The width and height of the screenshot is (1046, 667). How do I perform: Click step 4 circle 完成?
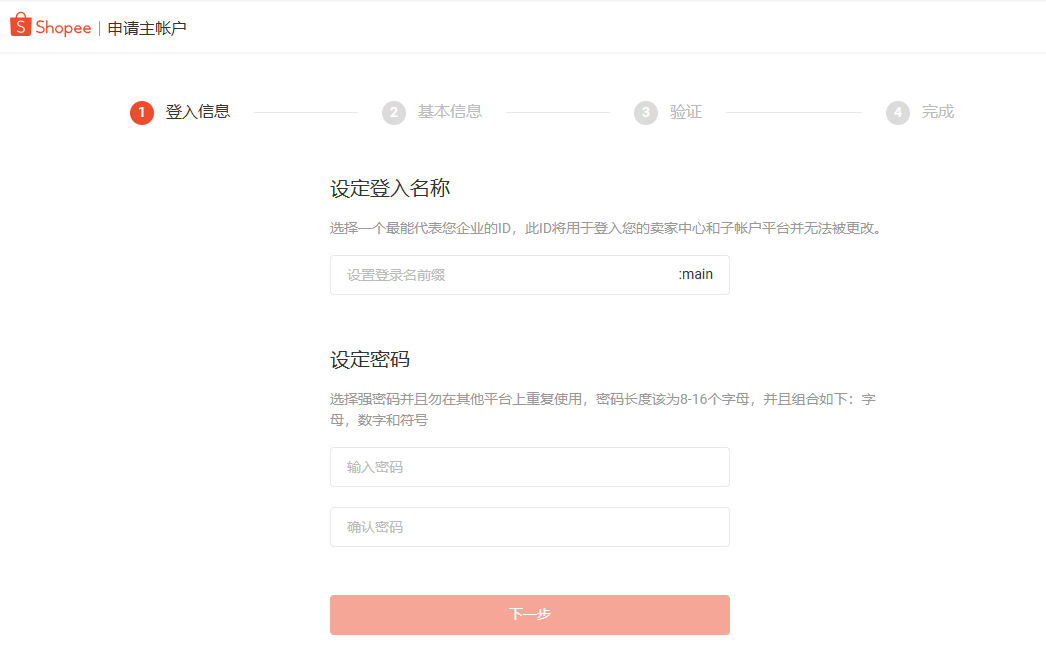[897, 112]
